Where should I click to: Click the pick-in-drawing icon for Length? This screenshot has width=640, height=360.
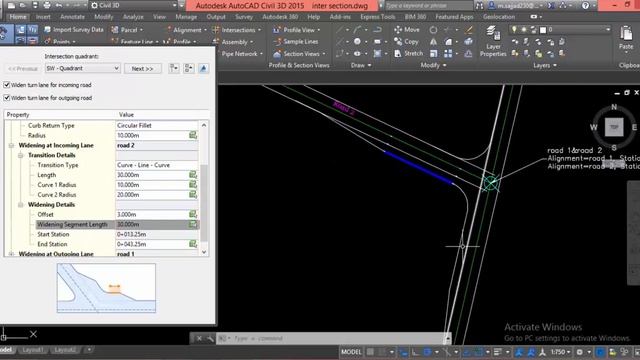pyautogui.click(x=193, y=175)
